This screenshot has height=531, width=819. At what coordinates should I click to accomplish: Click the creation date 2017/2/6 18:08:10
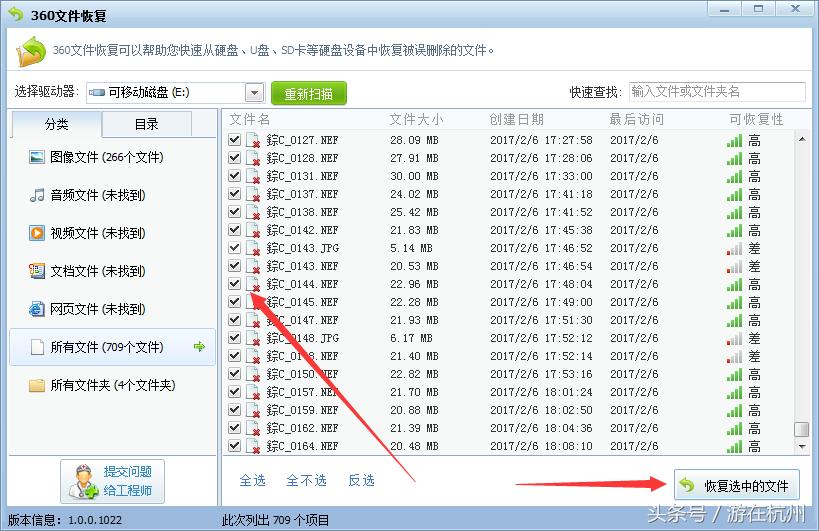[541, 446]
